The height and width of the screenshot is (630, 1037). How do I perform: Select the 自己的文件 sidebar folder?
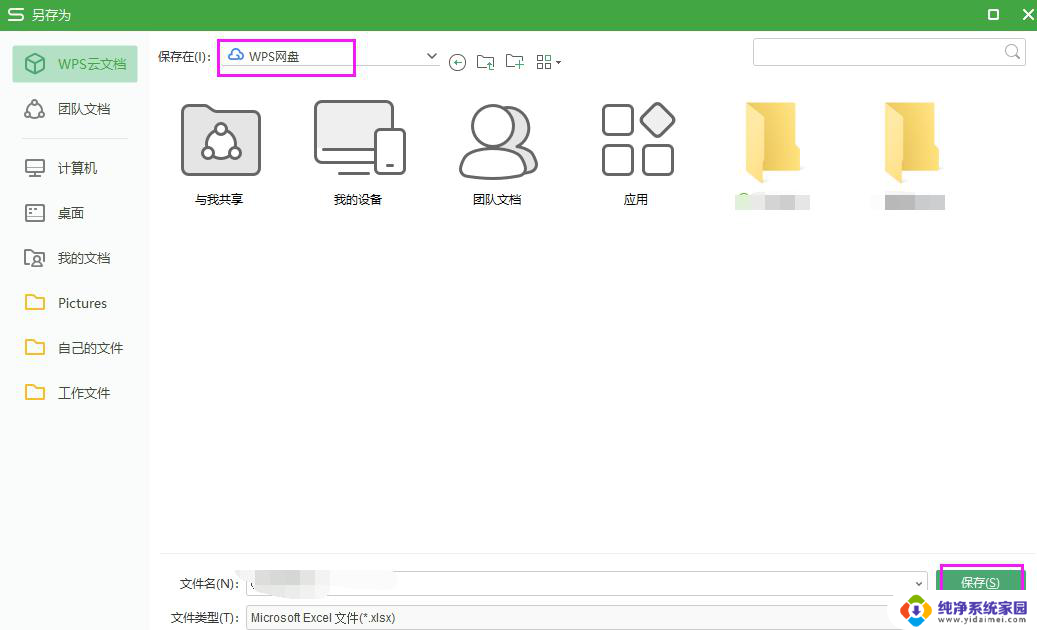coord(75,348)
